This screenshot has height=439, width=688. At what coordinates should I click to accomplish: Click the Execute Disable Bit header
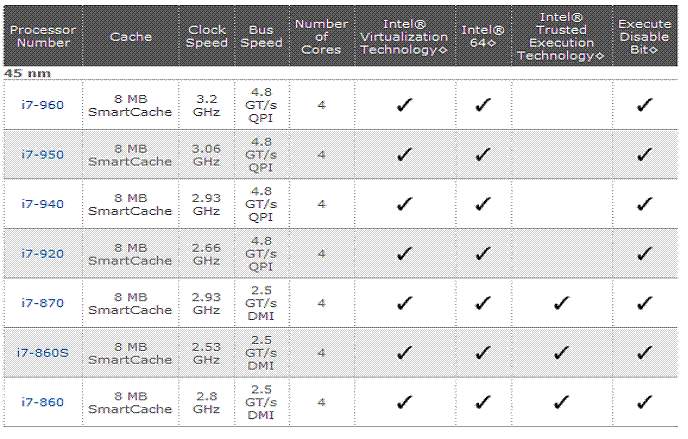[645, 37]
